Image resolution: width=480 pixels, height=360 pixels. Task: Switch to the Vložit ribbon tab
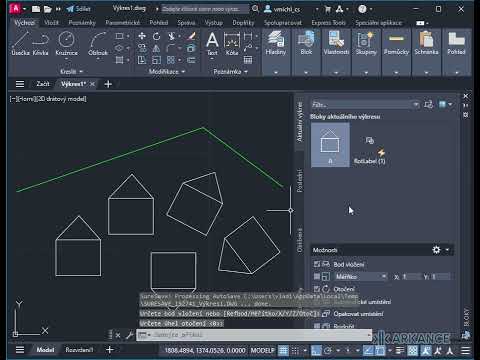pyautogui.click(x=51, y=23)
